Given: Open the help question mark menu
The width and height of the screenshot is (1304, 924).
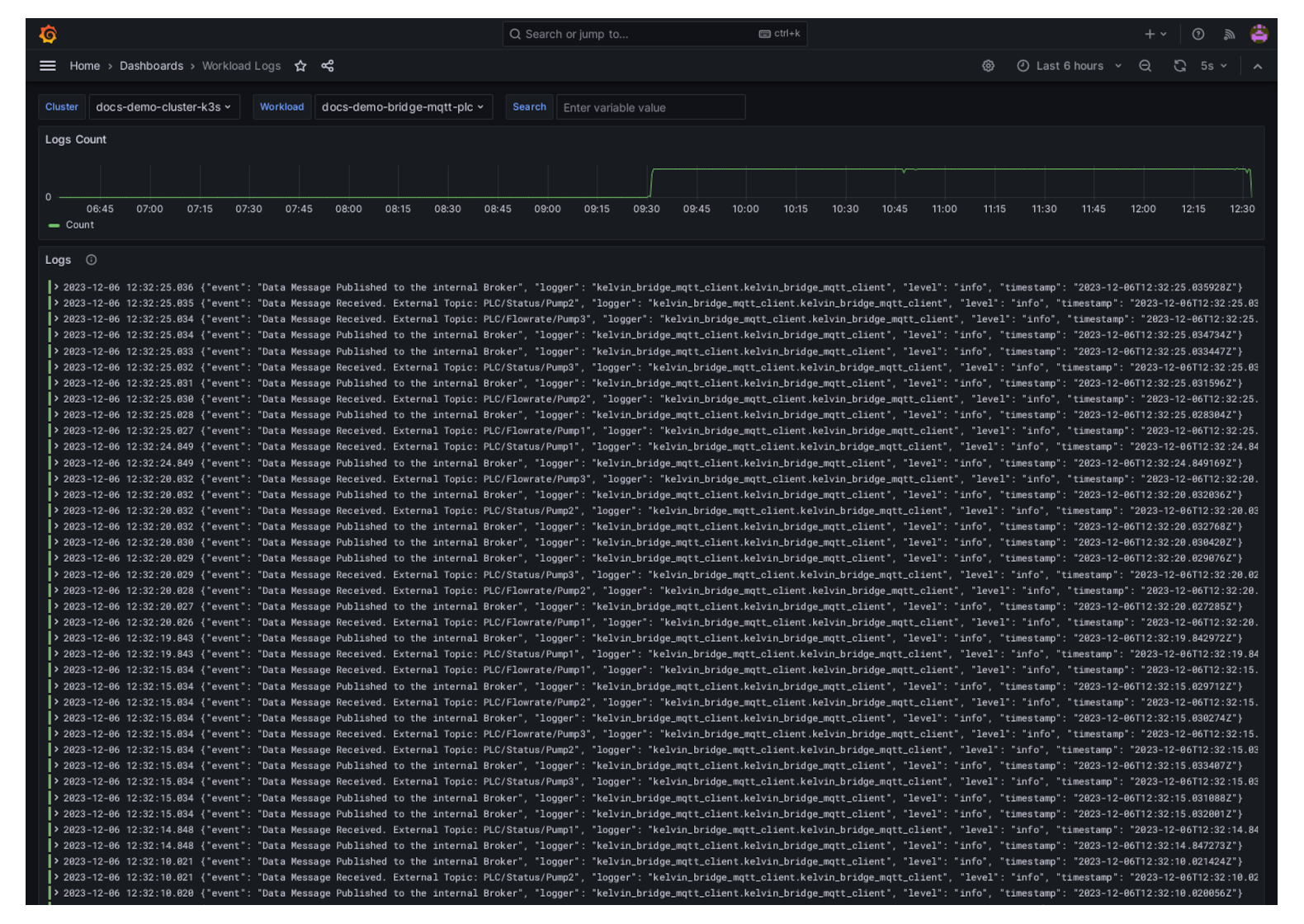Looking at the screenshot, I should coord(1198,34).
